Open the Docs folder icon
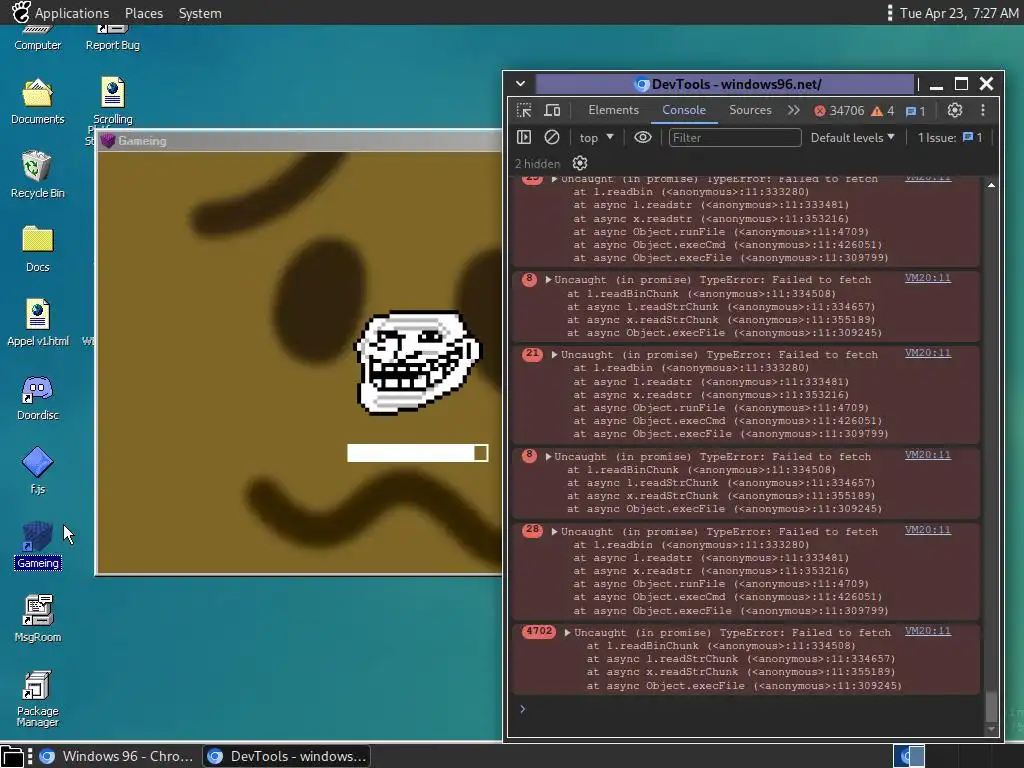Image resolution: width=1024 pixels, height=768 pixels. tap(37, 249)
